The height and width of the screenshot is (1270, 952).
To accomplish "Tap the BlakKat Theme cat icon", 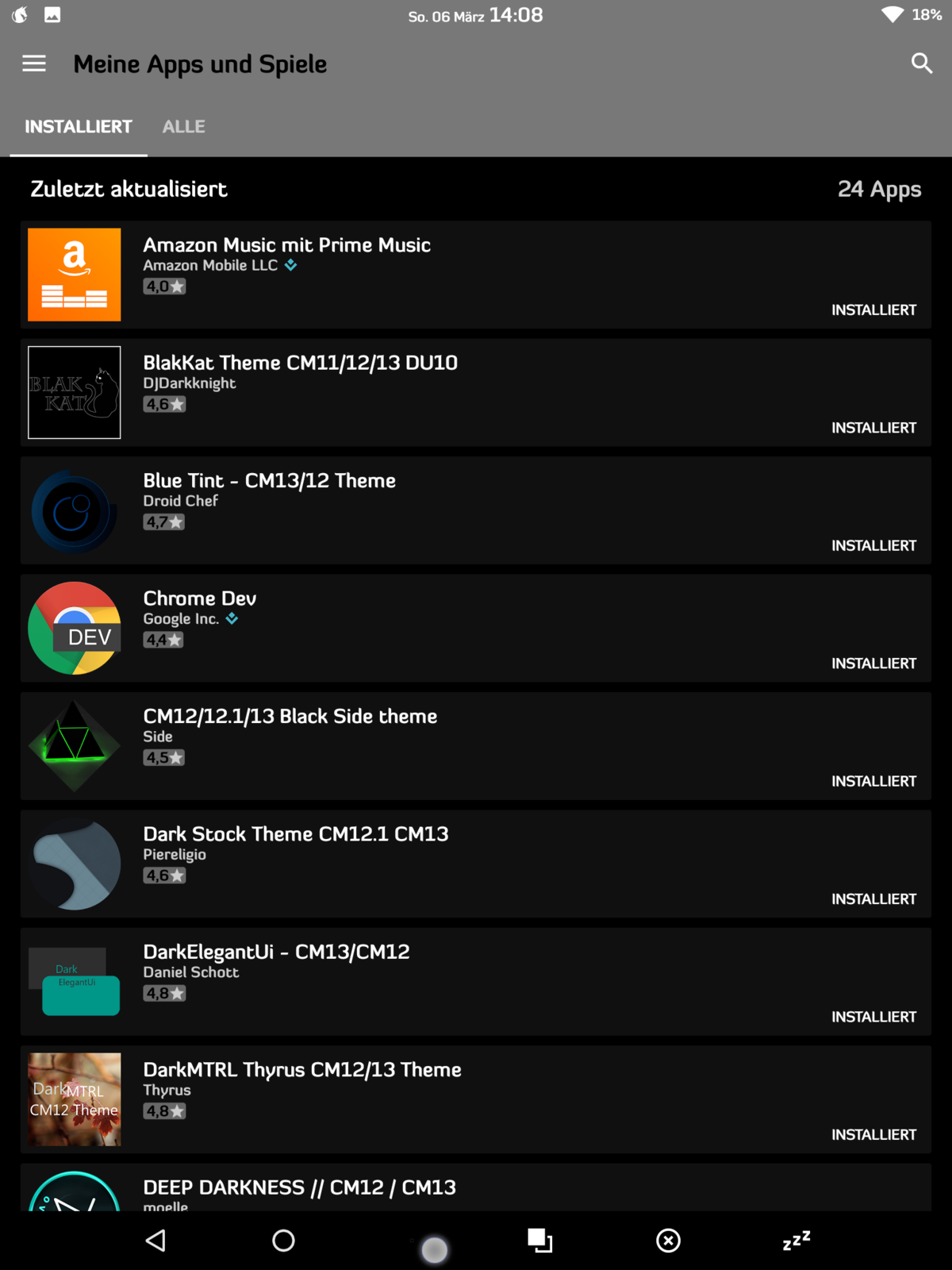I will pos(75,392).
